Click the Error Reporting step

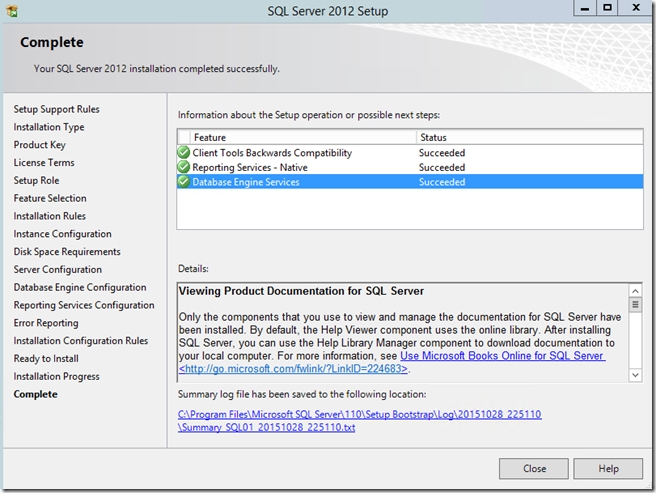coord(46,323)
